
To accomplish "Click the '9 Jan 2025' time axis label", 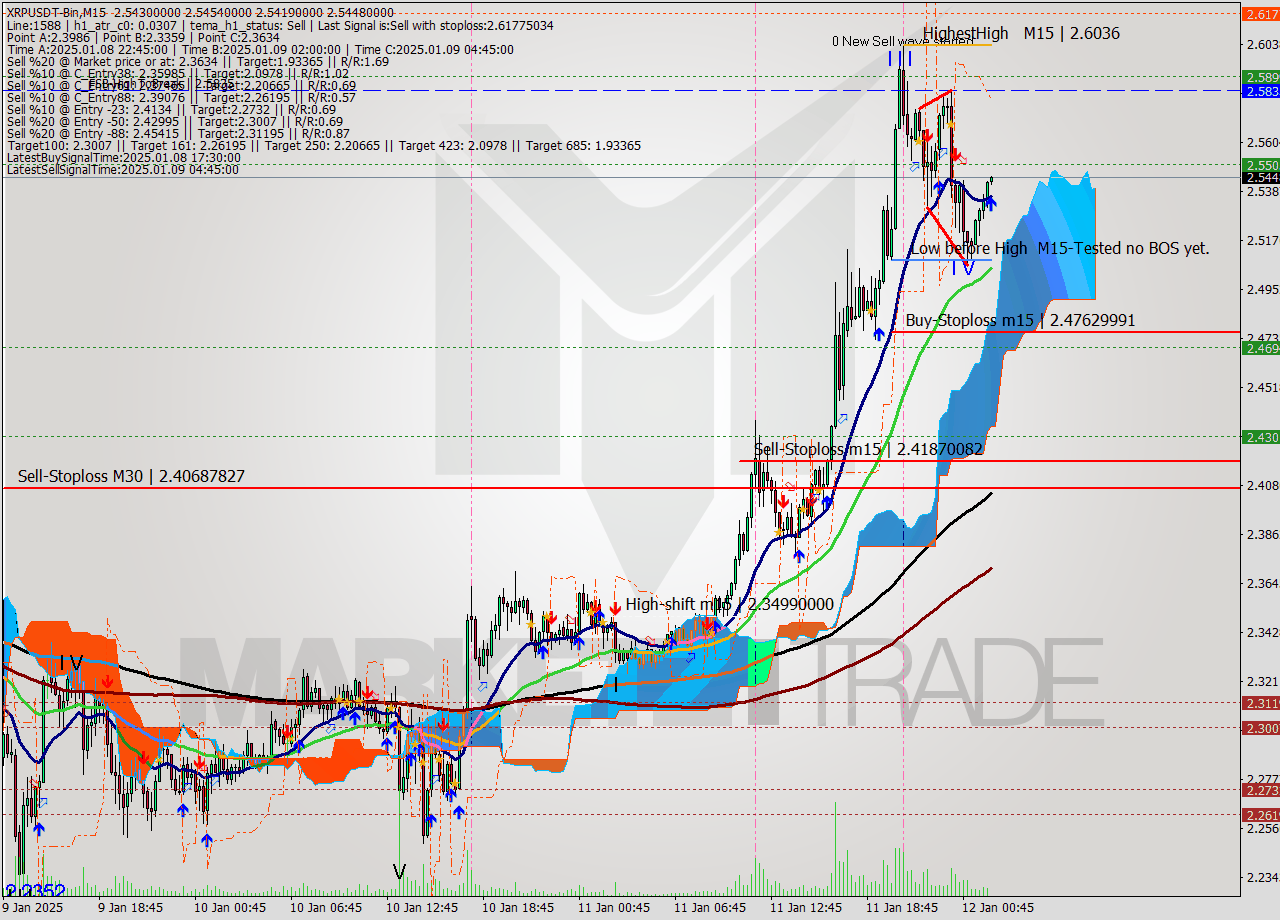I will tap(32, 908).
